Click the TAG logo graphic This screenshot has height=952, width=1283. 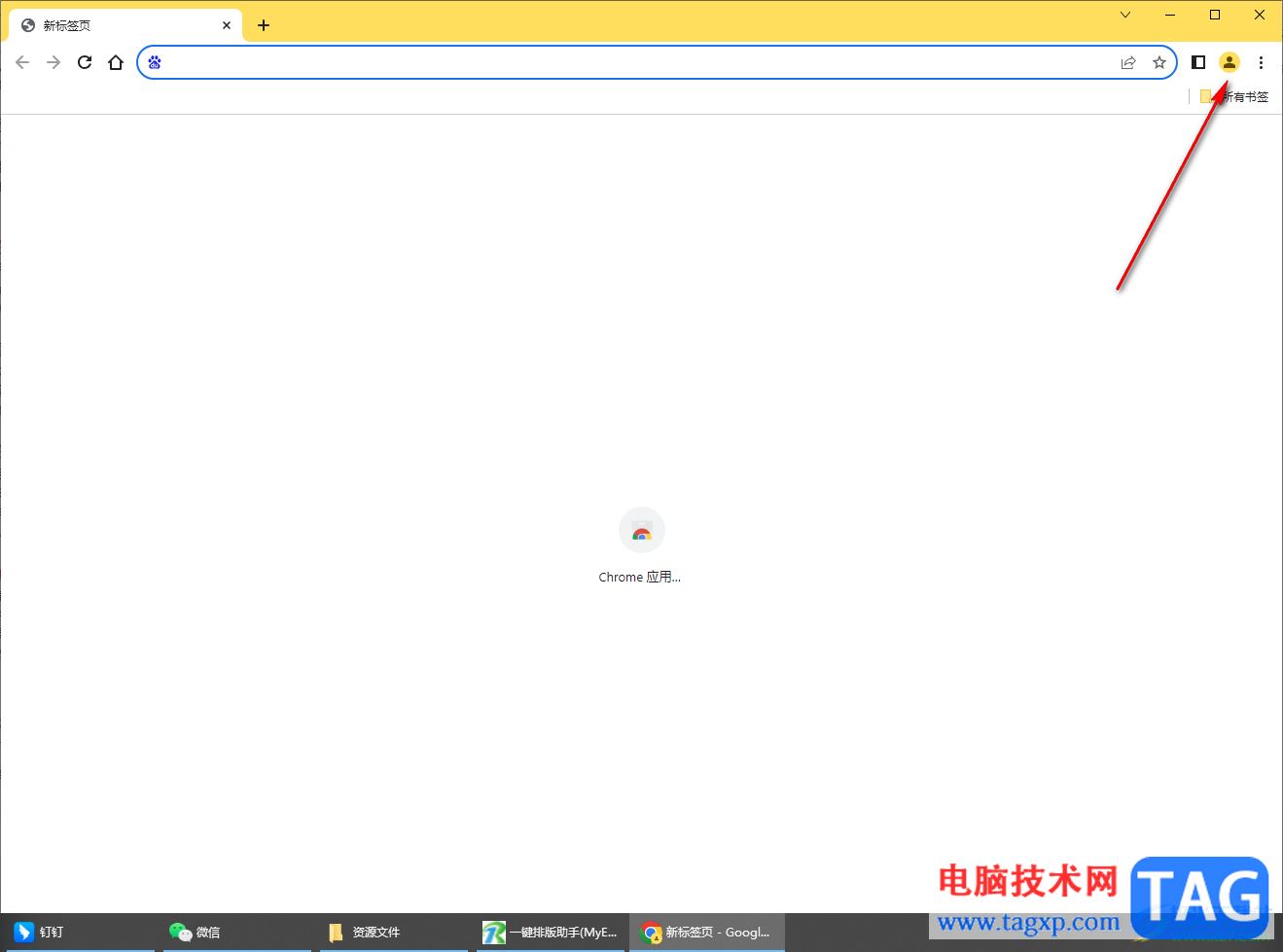tap(1201, 896)
